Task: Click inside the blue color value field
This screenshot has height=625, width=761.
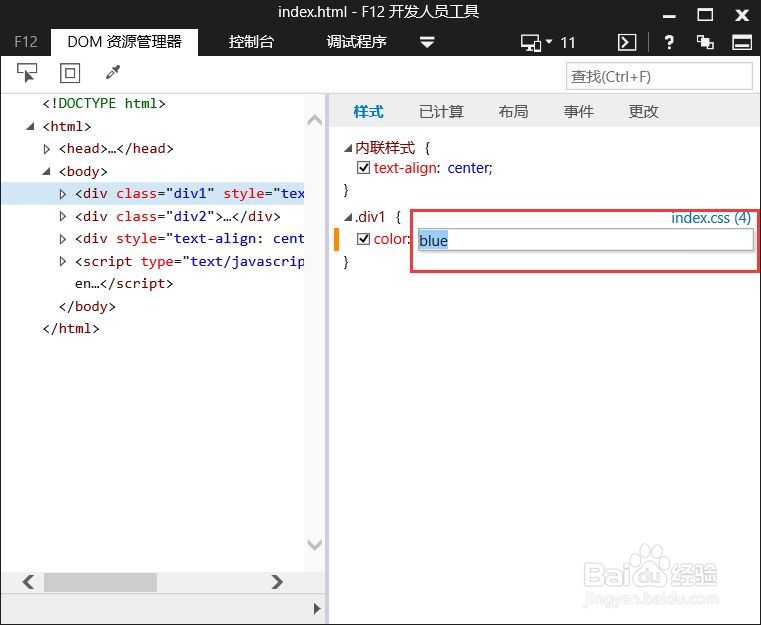Action: [585, 240]
